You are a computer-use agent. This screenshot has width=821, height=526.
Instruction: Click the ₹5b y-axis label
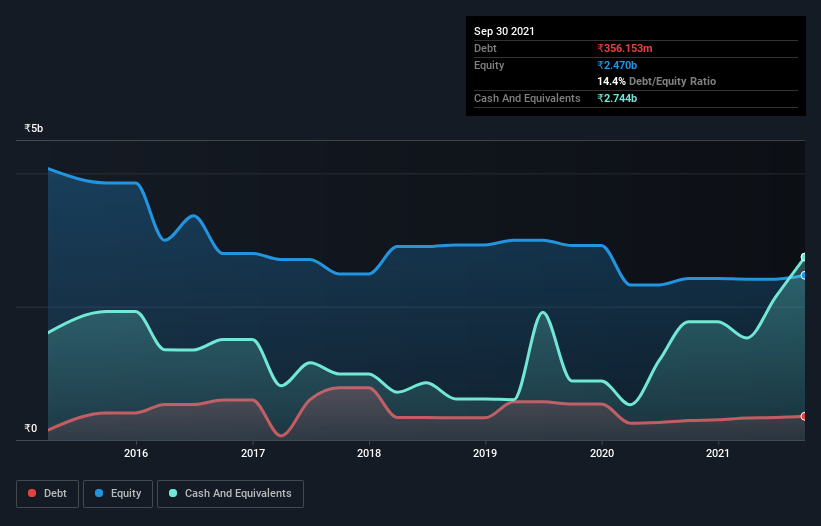34,128
